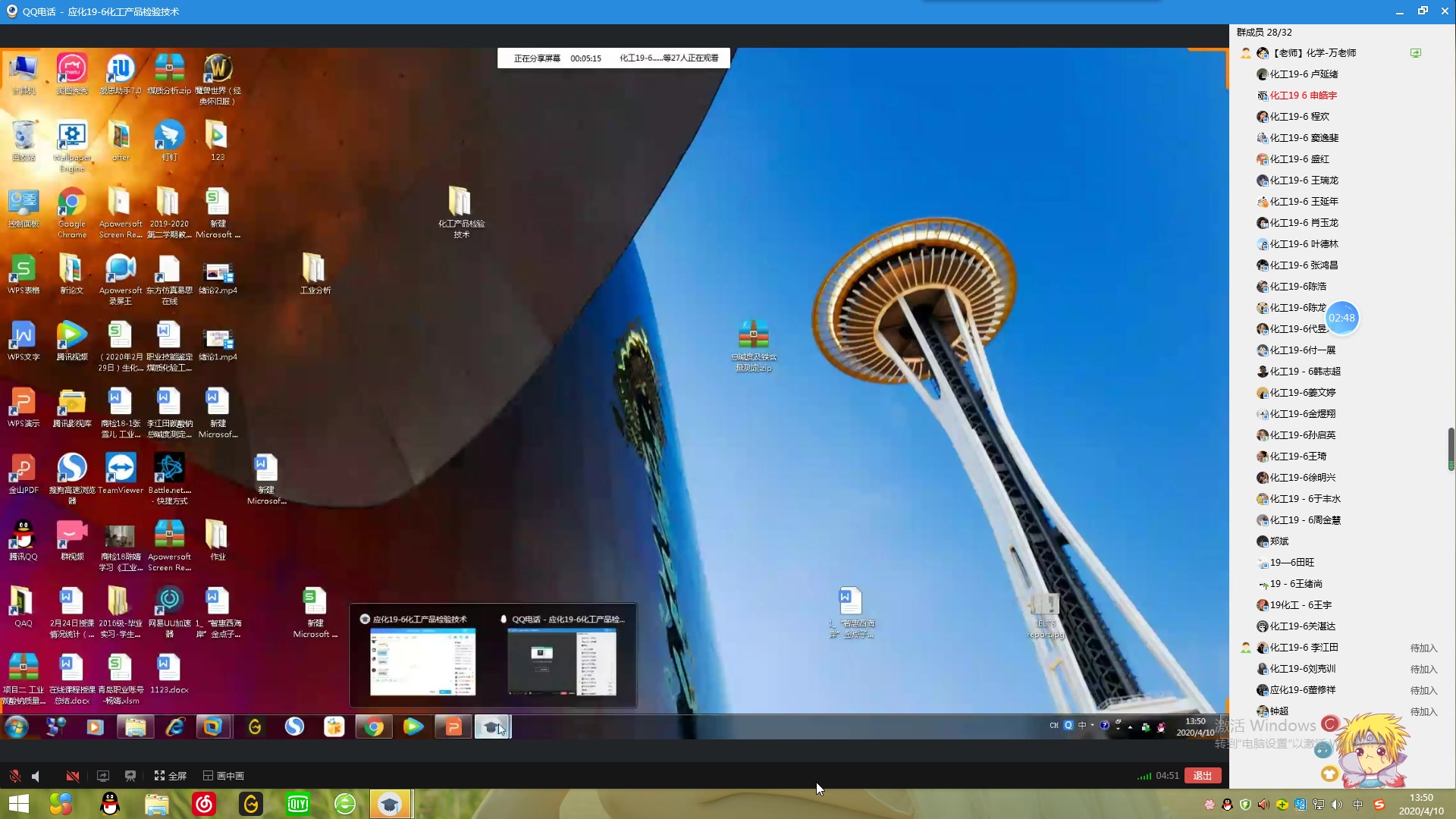Click the Start orb in shared taskbar
Viewport: 1456px width, 819px height.
tap(17, 727)
